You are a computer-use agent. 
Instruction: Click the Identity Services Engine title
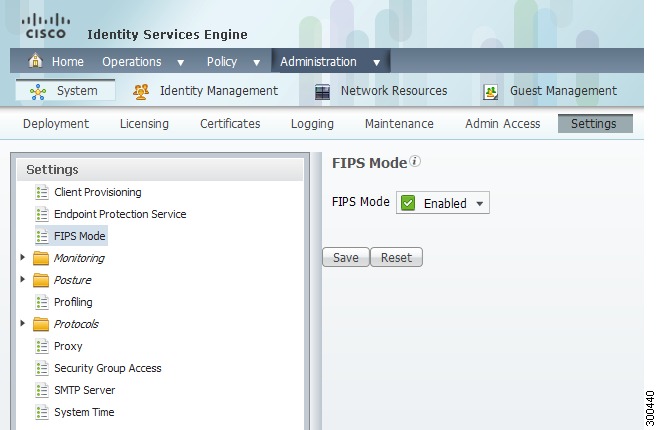pos(167,34)
